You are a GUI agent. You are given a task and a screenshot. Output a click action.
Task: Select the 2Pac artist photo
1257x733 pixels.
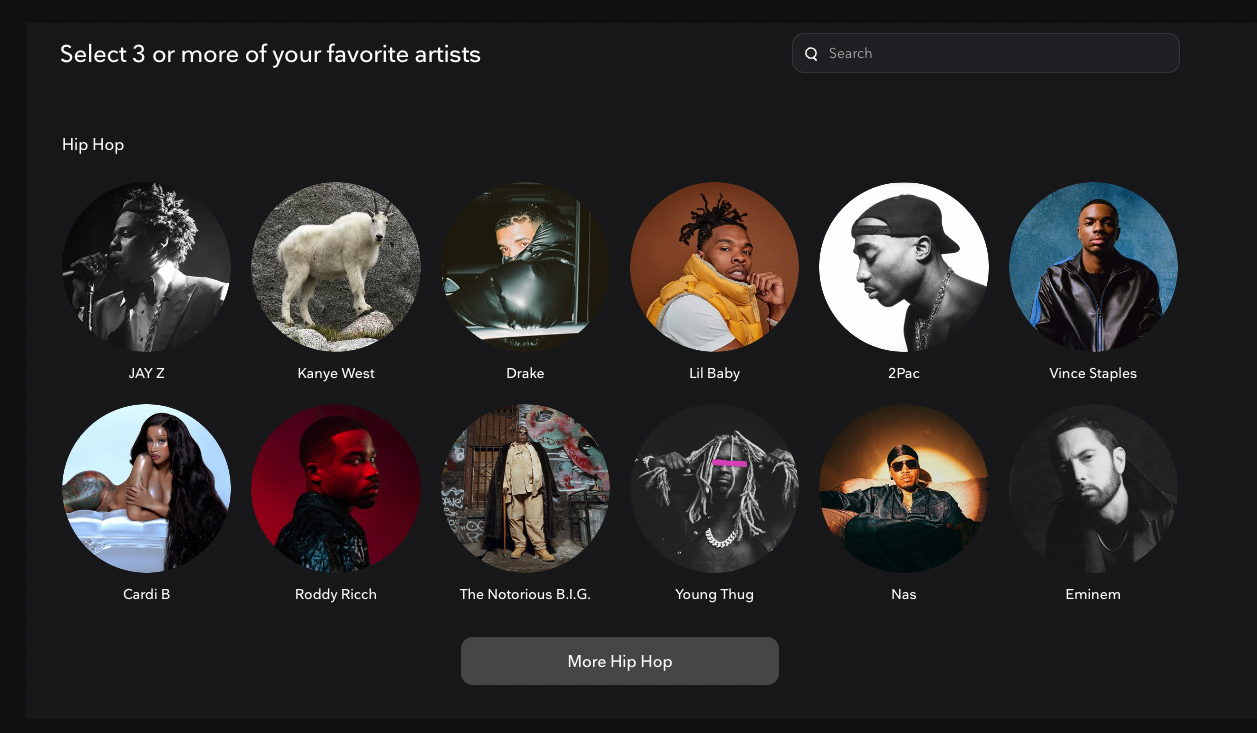click(904, 267)
